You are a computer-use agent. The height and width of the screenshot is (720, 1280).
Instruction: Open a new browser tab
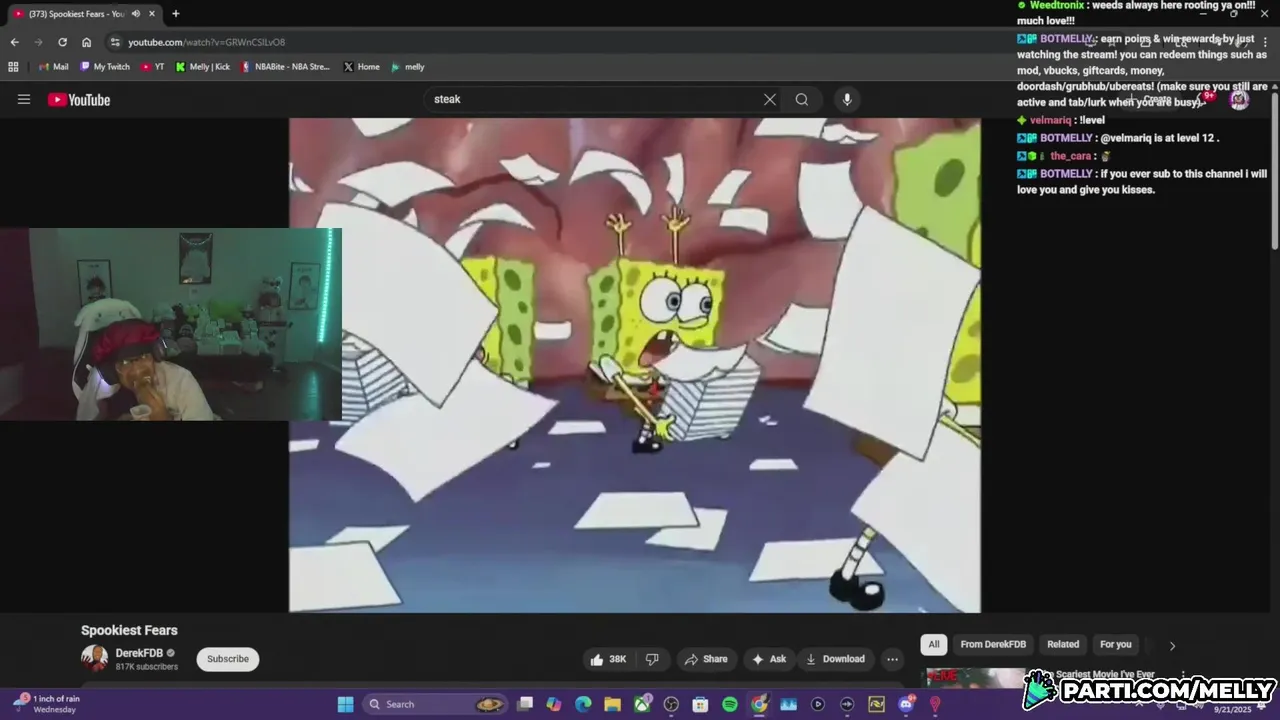(175, 14)
